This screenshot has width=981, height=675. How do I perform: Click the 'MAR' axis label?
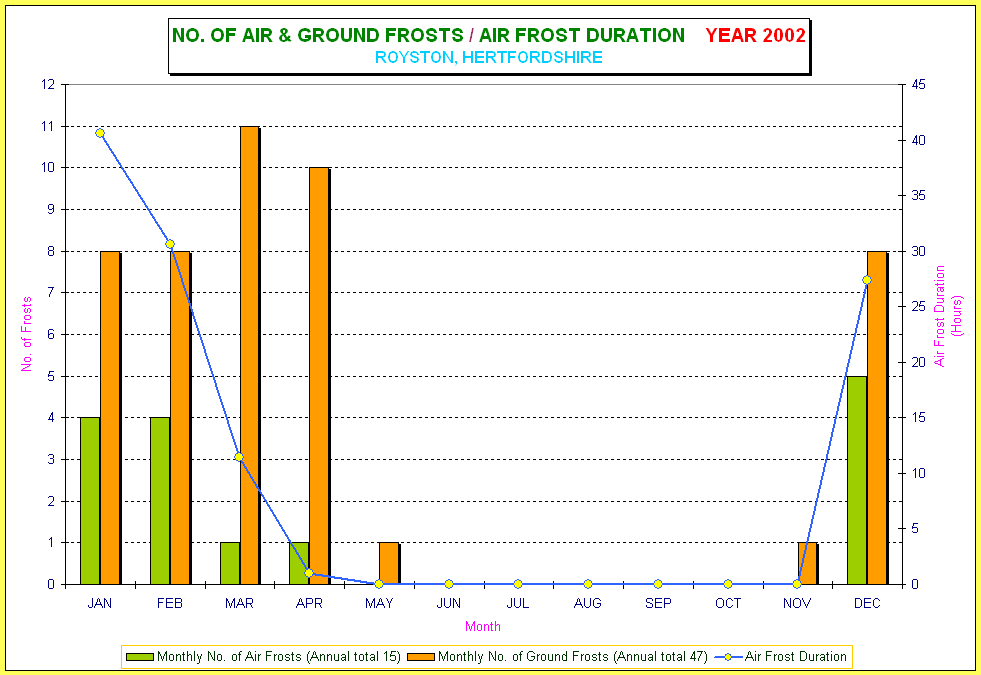click(x=239, y=603)
